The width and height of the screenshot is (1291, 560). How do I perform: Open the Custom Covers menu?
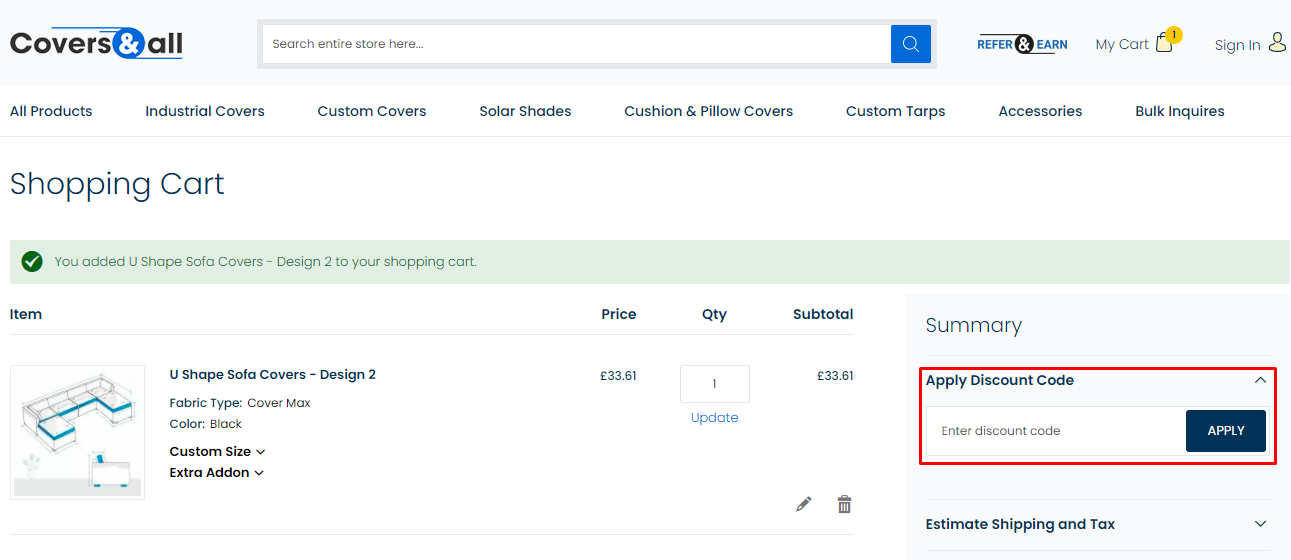click(372, 111)
